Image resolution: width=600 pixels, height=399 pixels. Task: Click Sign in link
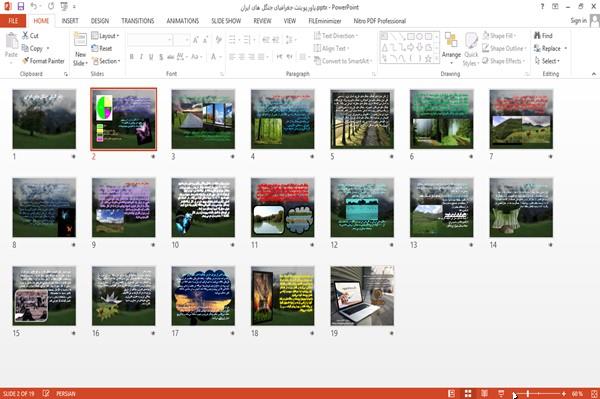(578, 21)
